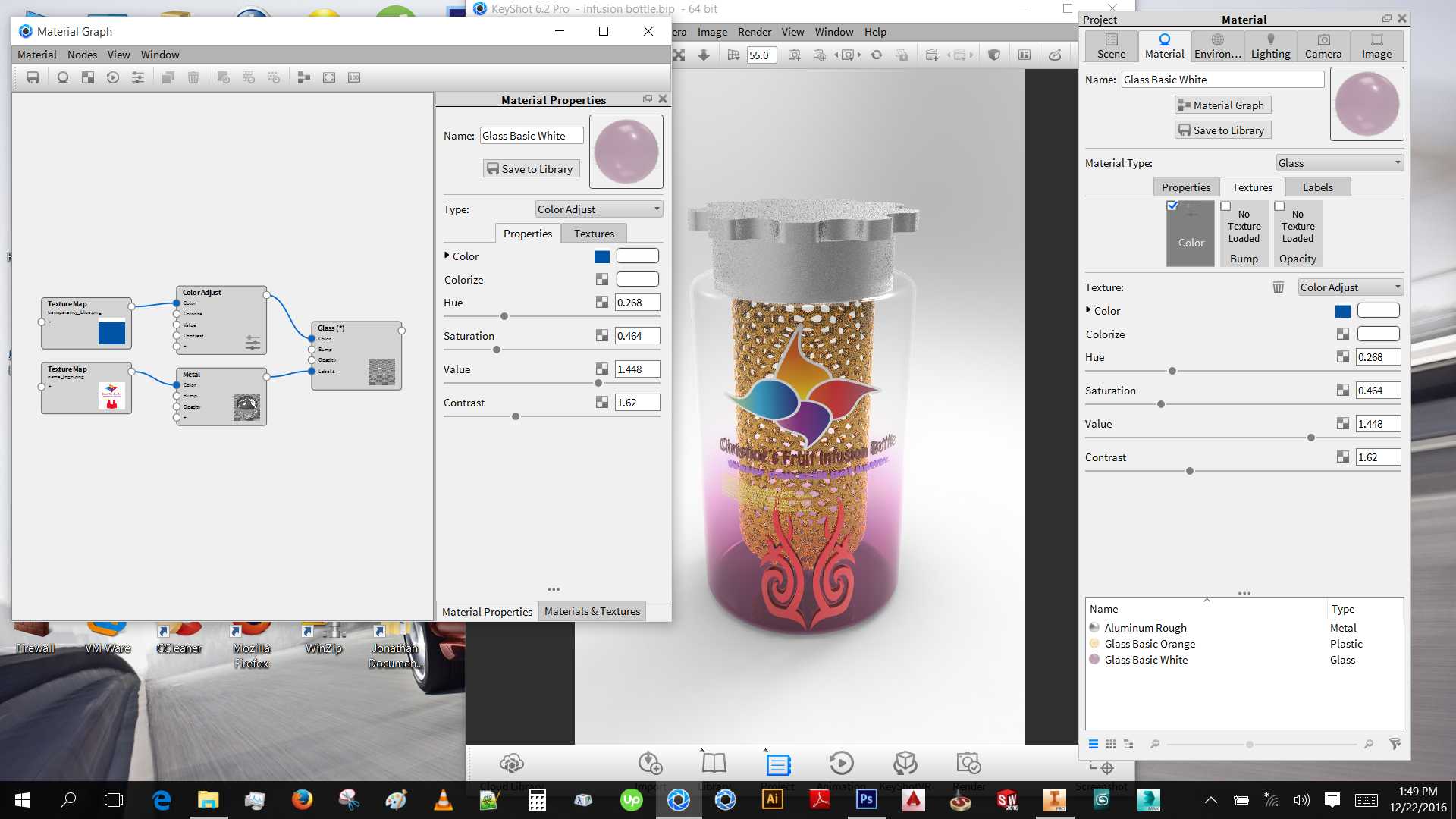Click the perspective grid icon beside 55.0 field
The width and height of the screenshot is (1456, 819).
pyautogui.click(x=733, y=55)
